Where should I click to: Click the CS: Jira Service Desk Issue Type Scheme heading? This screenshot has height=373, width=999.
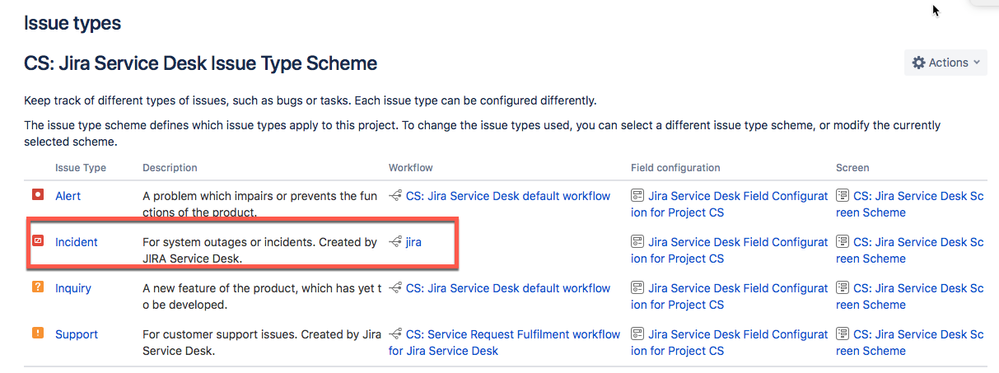click(x=200, y=63)
